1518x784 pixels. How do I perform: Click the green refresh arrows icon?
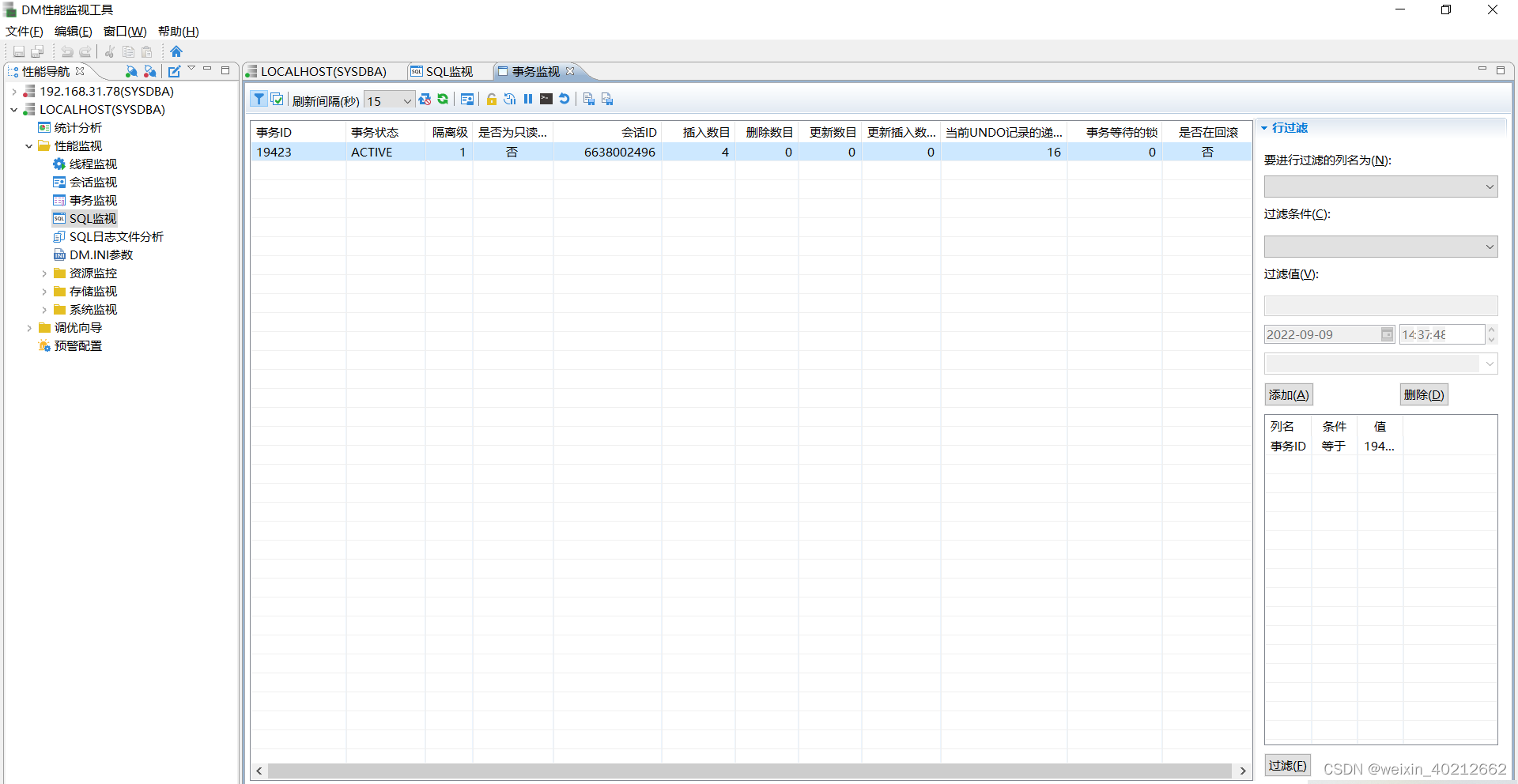coord(443,99)
